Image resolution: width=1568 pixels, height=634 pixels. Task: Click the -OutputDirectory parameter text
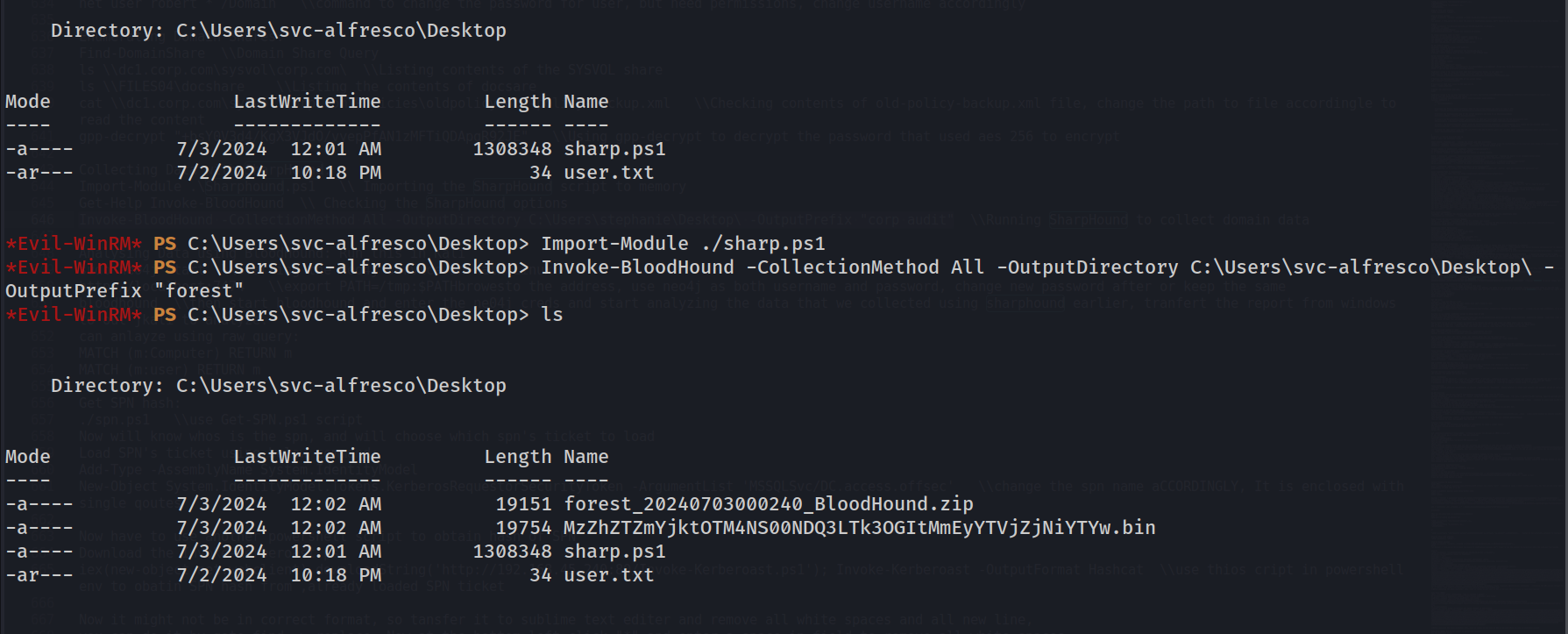click(x=1088, y=267)
